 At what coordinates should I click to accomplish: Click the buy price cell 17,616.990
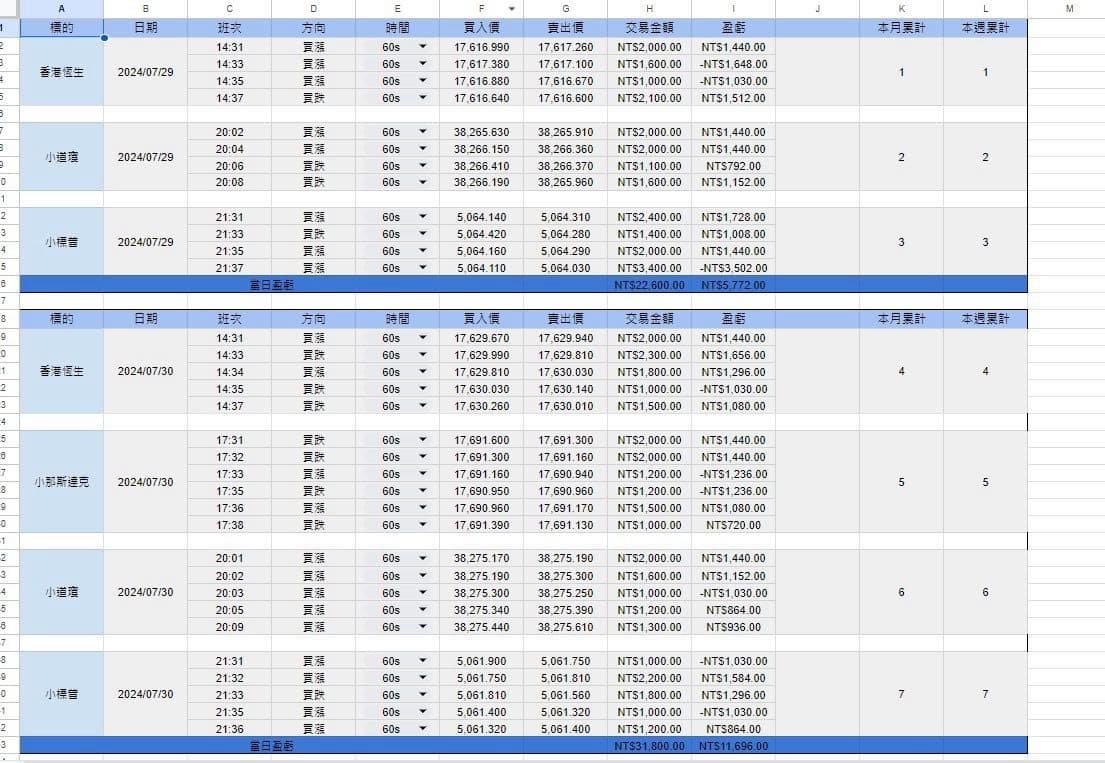[x=481, y=47]
